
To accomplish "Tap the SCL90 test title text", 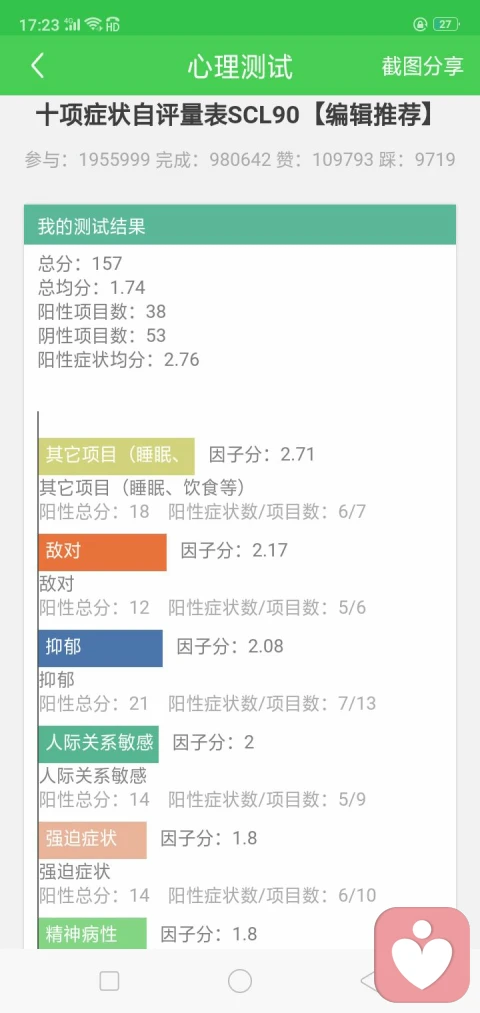I will [236, 116].
